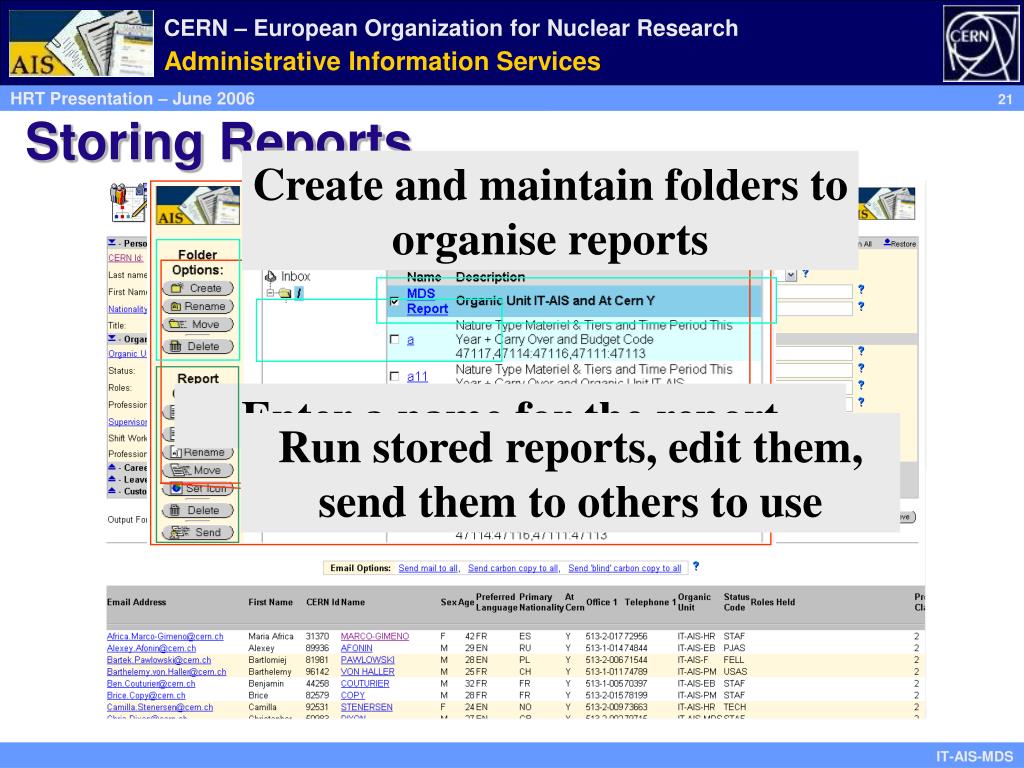Click the CERN Id field link
The image size is (1024, 768).
(125, 258)
